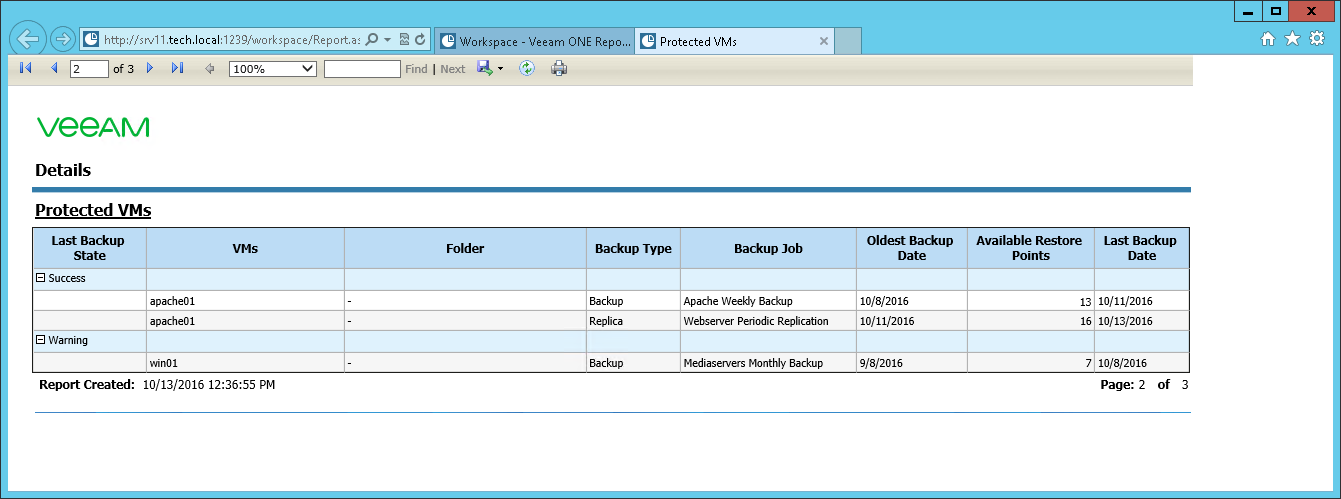Jump to the first page of the report

[x=25, y=68]
